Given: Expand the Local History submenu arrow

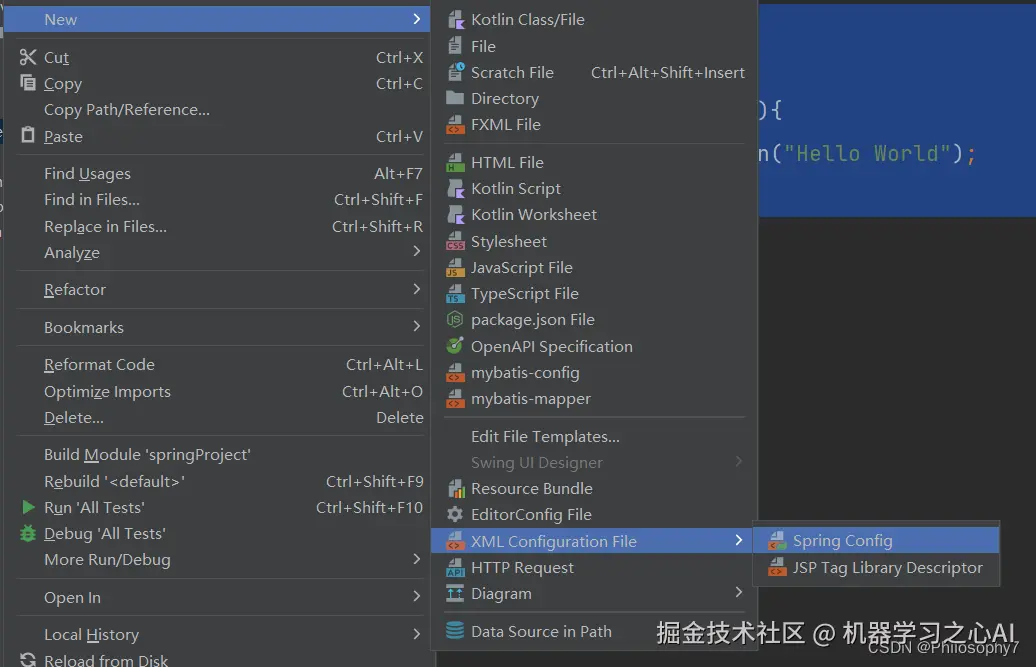Looking at the screenshot, I should pyautogui.click(x=416, y=634).
